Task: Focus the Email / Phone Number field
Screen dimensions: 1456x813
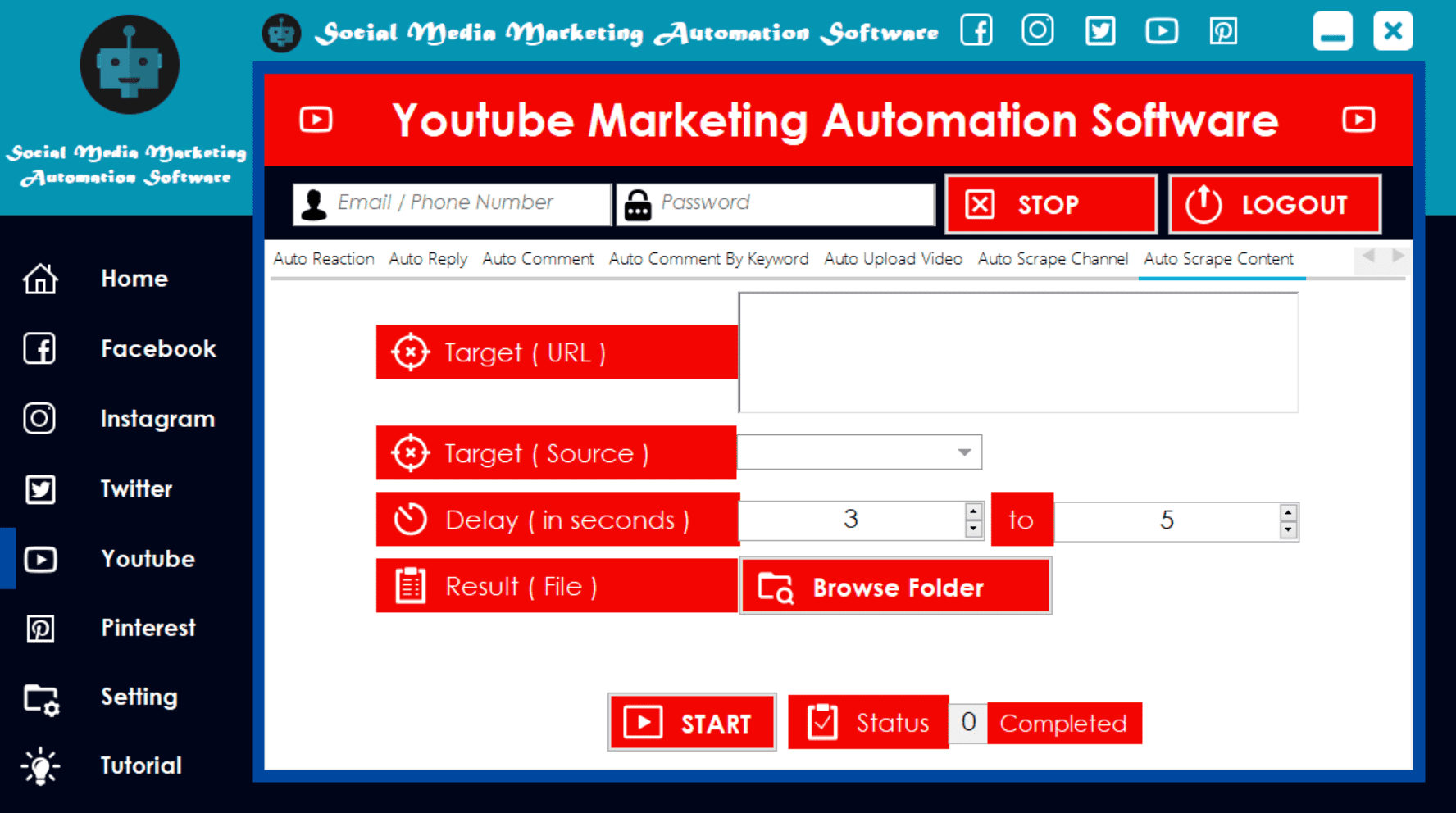Action: (453, 204)
